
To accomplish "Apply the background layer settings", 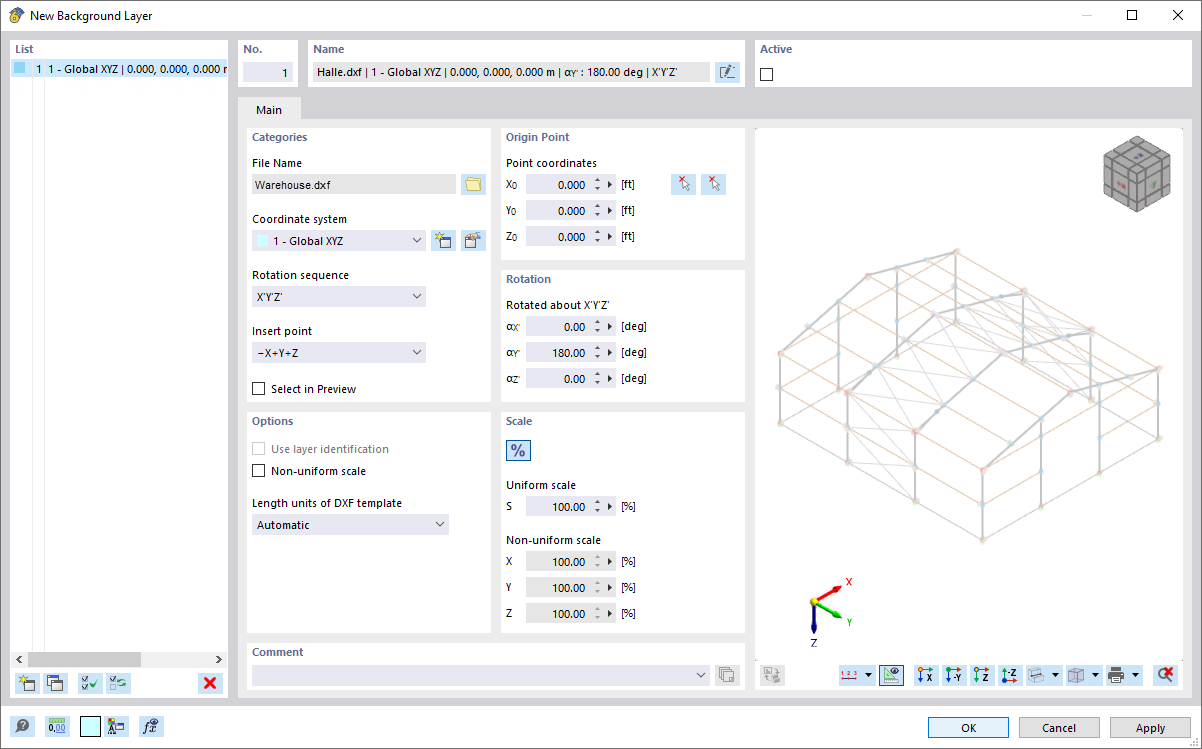I will coord(1149,727).
